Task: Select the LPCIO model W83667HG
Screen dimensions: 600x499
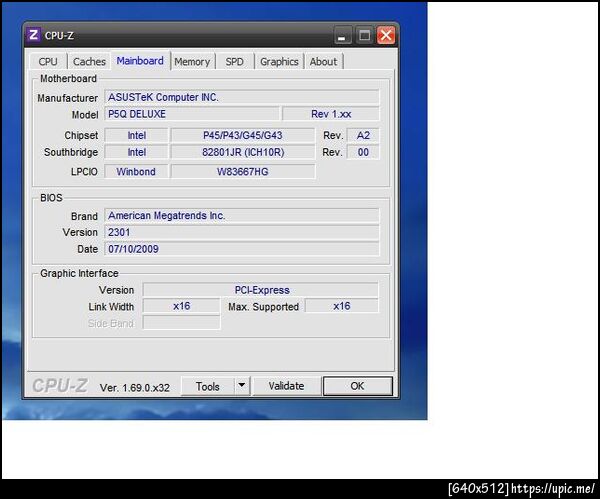Action: pos(243,171)
